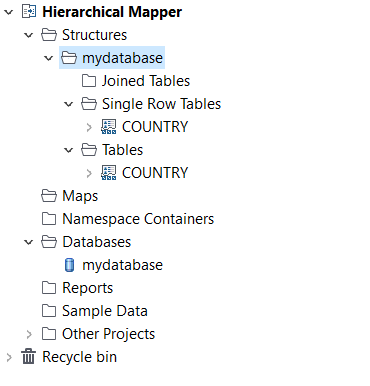Select the Single Row Tables item
Image resolution: width=370 pixels, height=386 pixels.
(x=162, y=104)
